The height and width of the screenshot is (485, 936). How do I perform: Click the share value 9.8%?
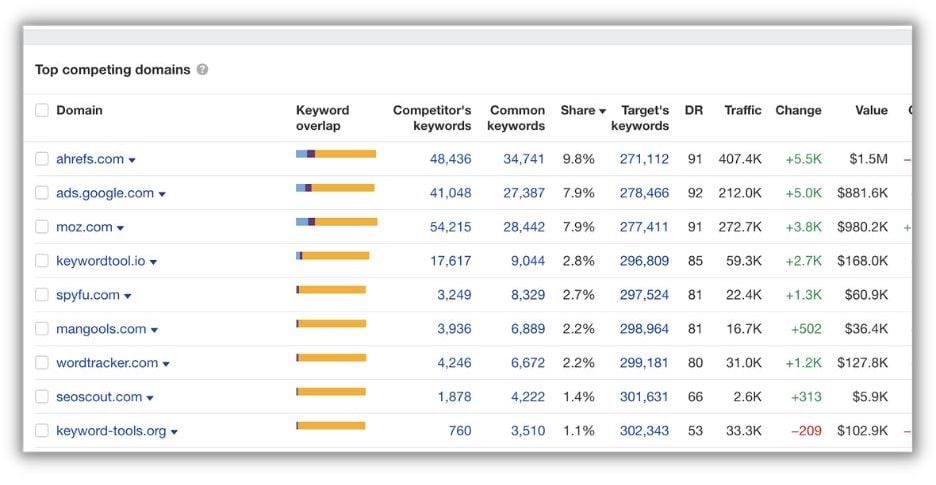pos(578,159)
